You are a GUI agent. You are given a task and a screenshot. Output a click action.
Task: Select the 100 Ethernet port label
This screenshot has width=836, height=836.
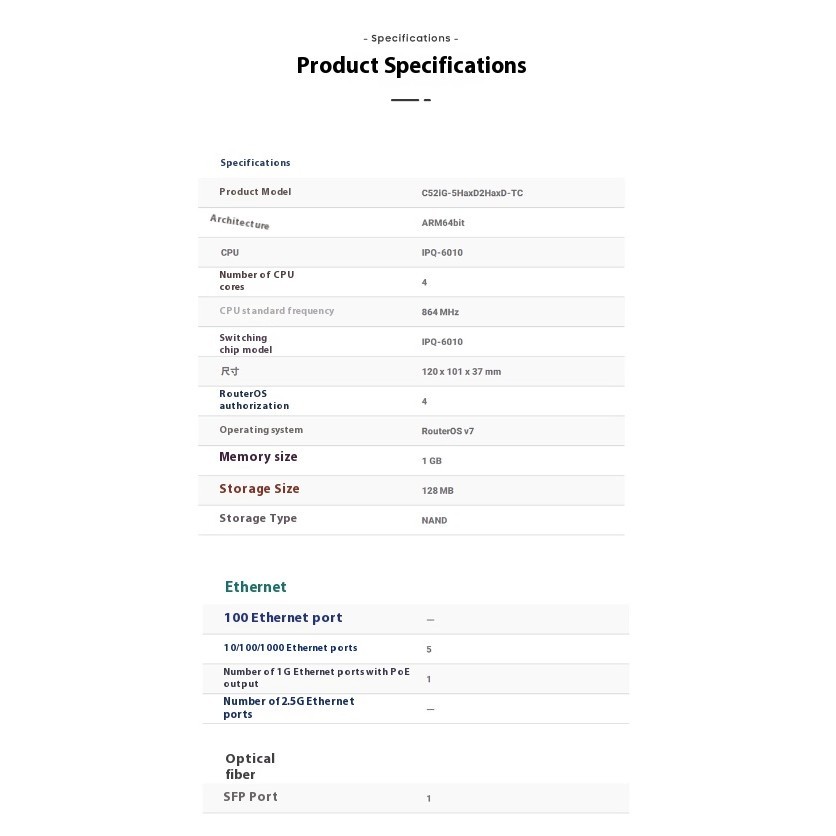coord(283,618)
